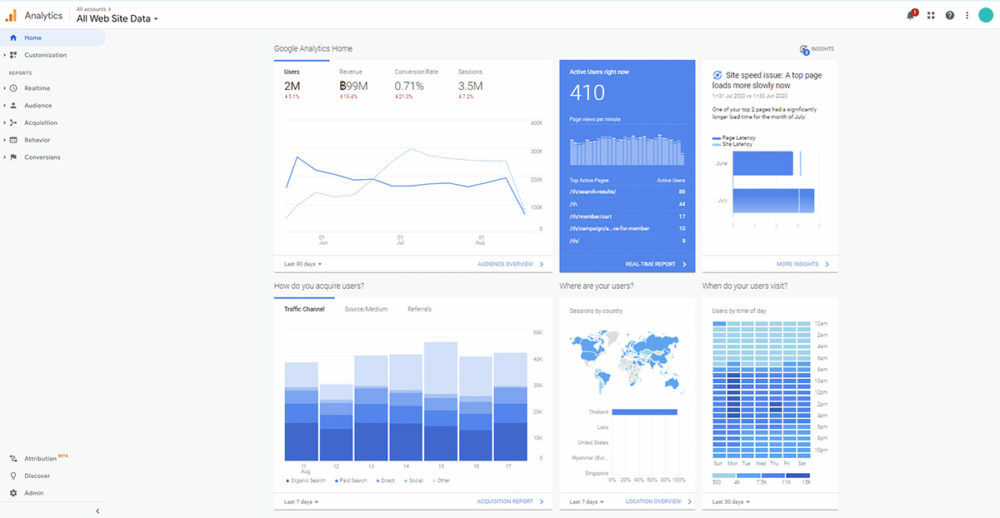
Task: Open the Location Overview link
Action: (x=659, y=501)
